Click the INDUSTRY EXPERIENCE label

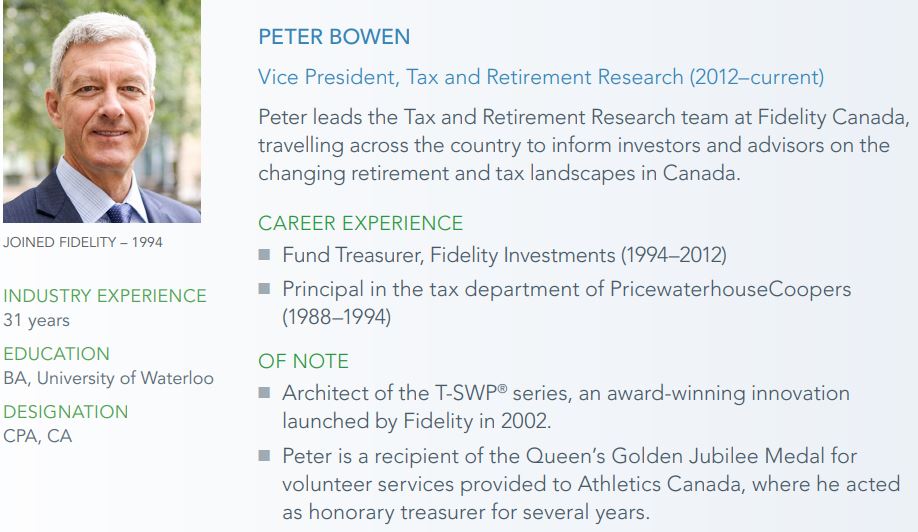click(x=105, y=296)
